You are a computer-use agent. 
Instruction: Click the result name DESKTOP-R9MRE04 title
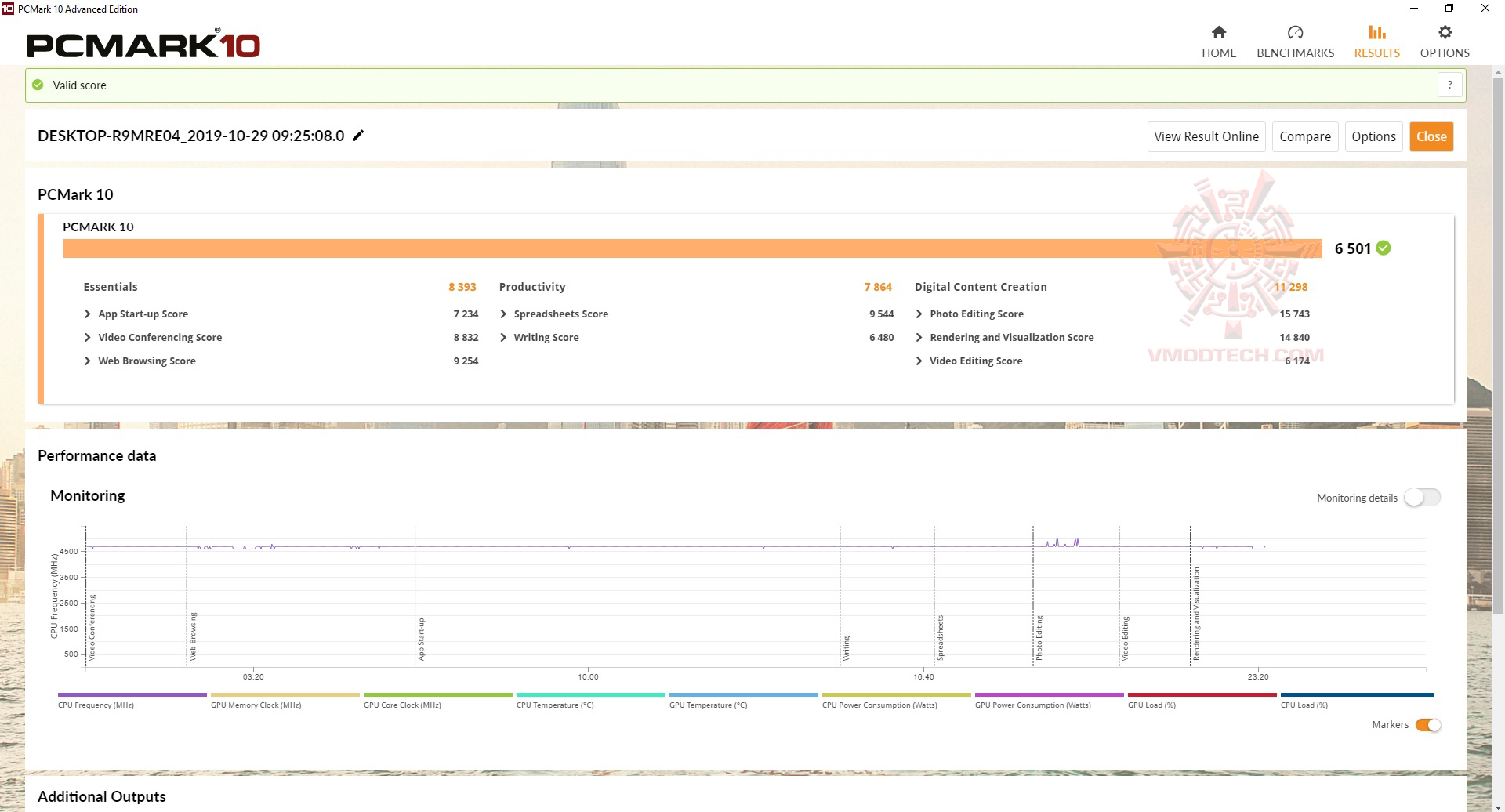point(191,136)
